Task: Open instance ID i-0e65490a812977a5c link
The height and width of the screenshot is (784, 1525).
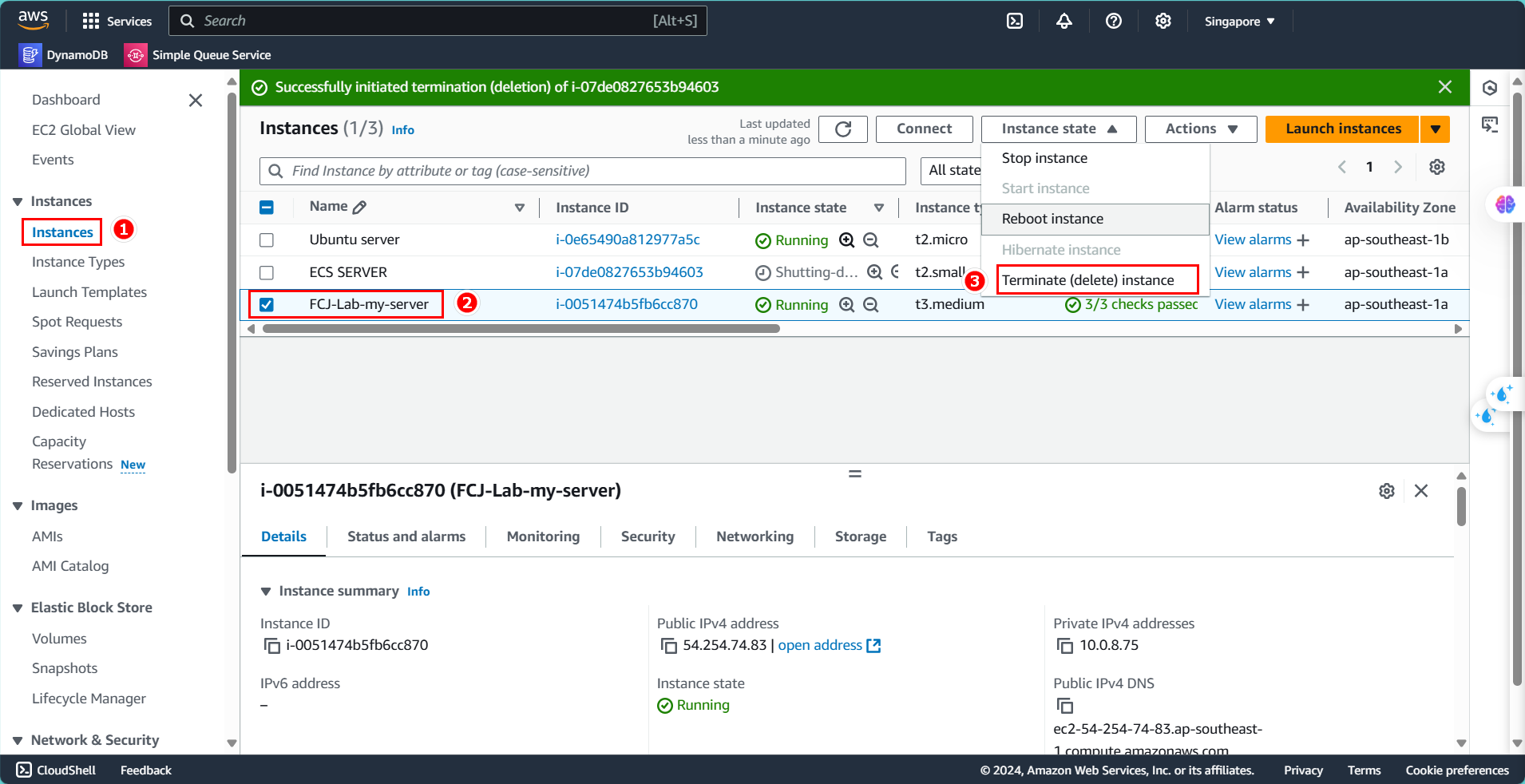Action: coord(628,240)
